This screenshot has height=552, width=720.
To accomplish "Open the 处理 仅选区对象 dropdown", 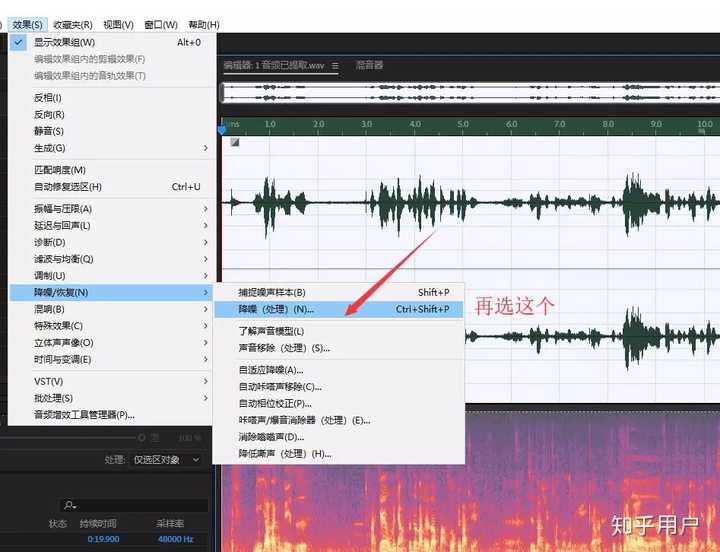I will [166, 460].
